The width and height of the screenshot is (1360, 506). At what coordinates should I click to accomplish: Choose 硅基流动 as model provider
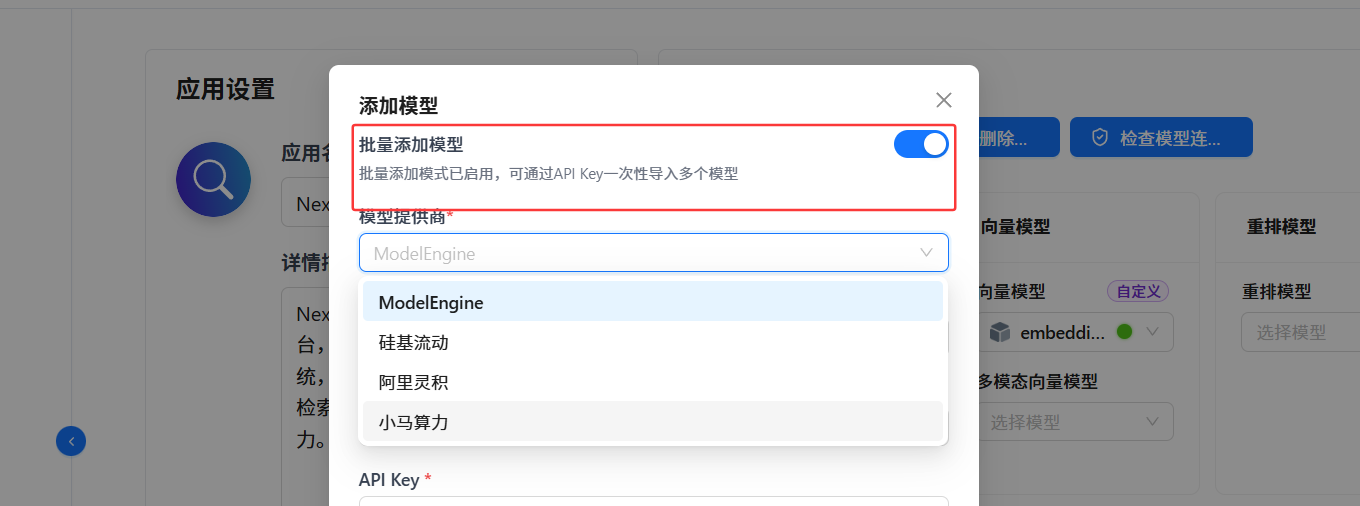click(653, 342)
